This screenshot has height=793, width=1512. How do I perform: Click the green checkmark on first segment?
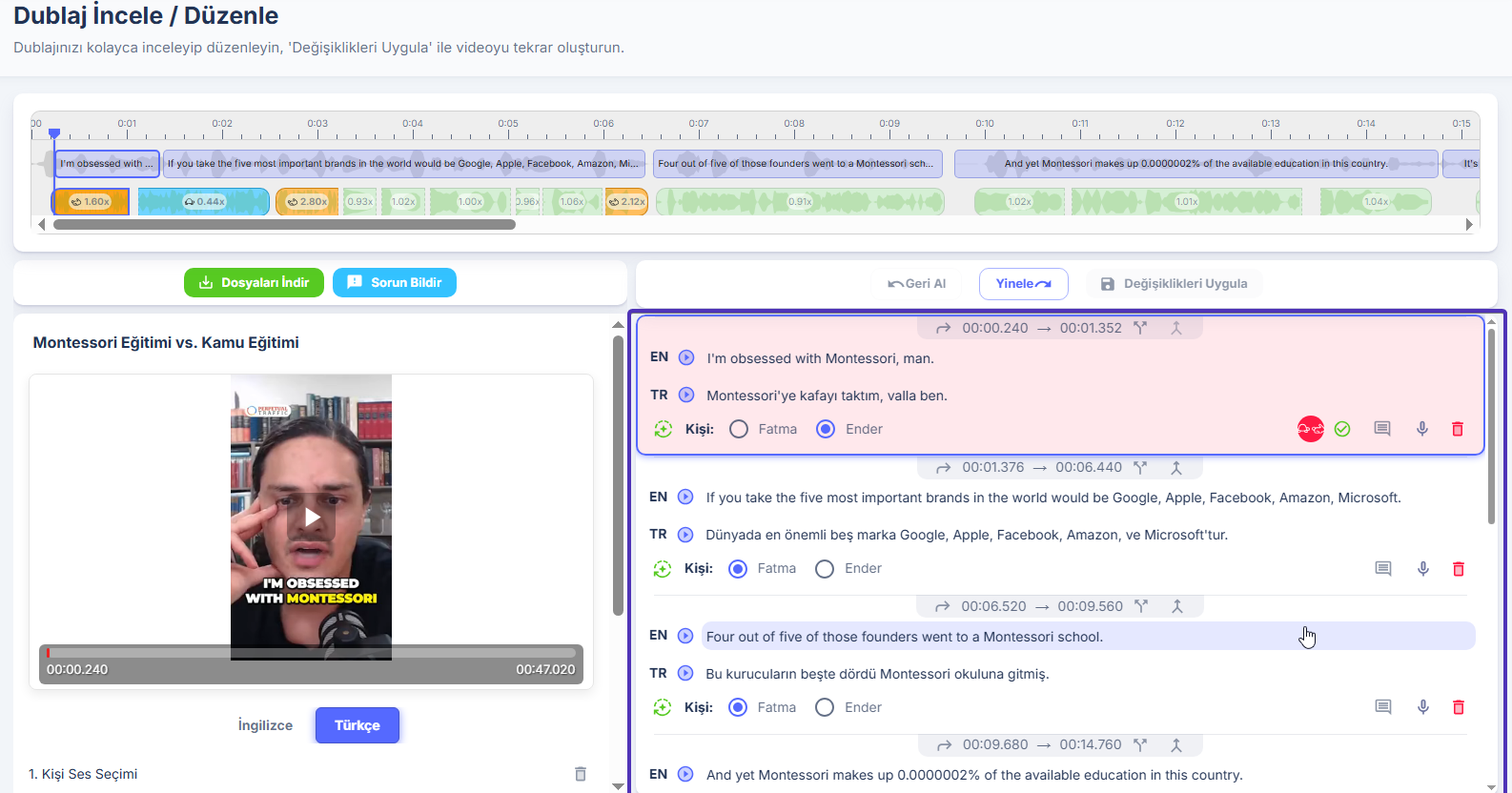pyautogui.click(x=1342, y=429)
